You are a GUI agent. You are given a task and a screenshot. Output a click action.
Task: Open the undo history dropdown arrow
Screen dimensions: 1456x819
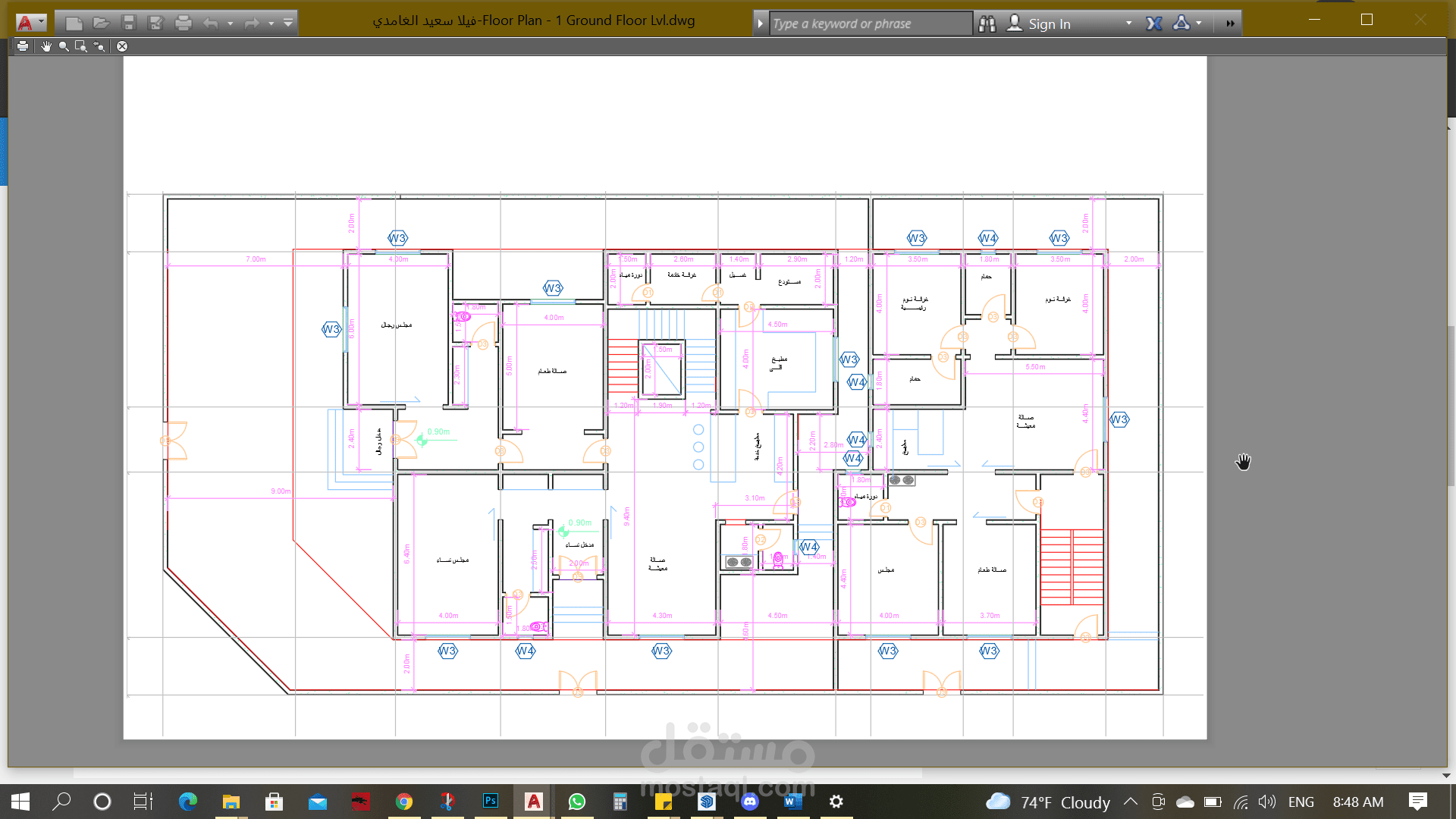click(231, 24)
